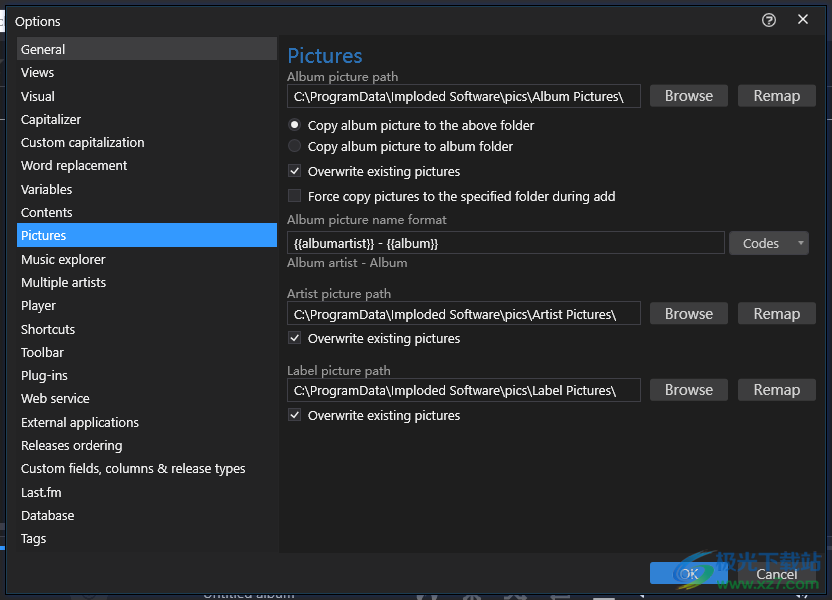Toggle first 'Overwrite existing pictures' checkbox under album path
Screen dimensions: 832x600
coord(295,171)
